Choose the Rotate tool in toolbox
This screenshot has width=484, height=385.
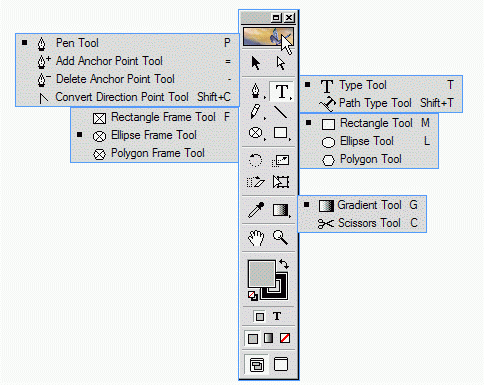coord(256,161)
